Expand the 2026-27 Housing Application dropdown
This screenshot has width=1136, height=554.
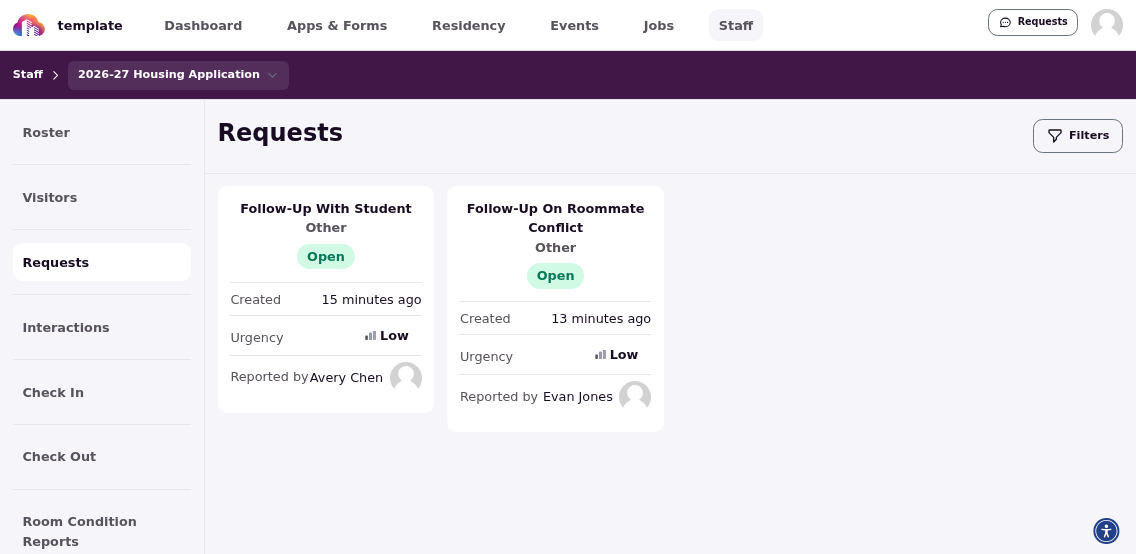coord(178,75)
